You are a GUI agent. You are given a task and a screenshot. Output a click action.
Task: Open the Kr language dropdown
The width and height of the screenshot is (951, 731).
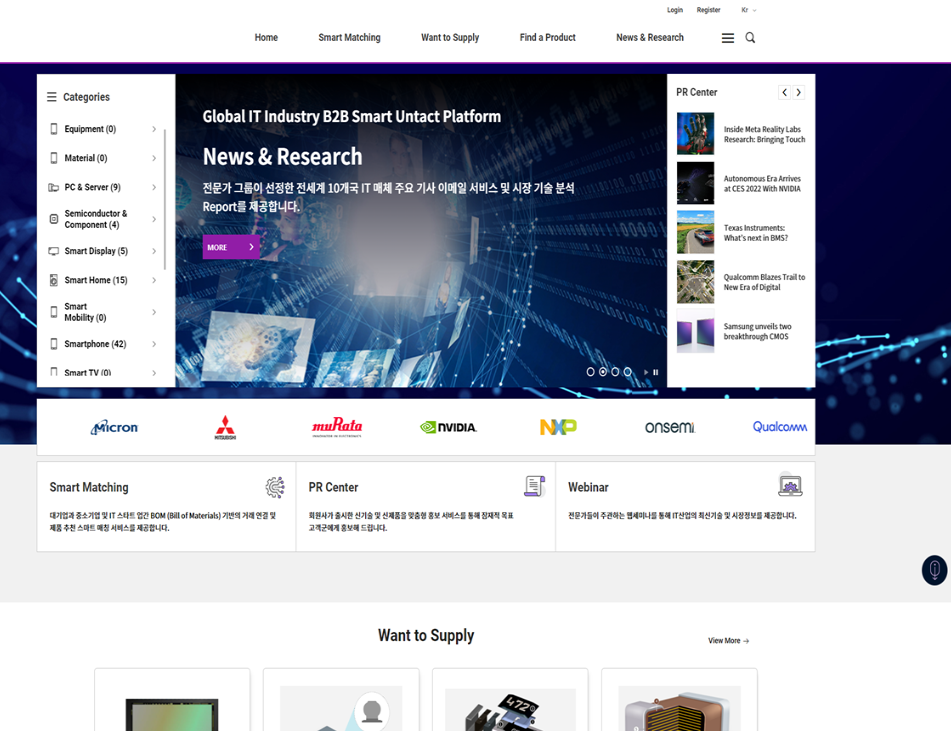pyautogui.click(x=748, y=10)
